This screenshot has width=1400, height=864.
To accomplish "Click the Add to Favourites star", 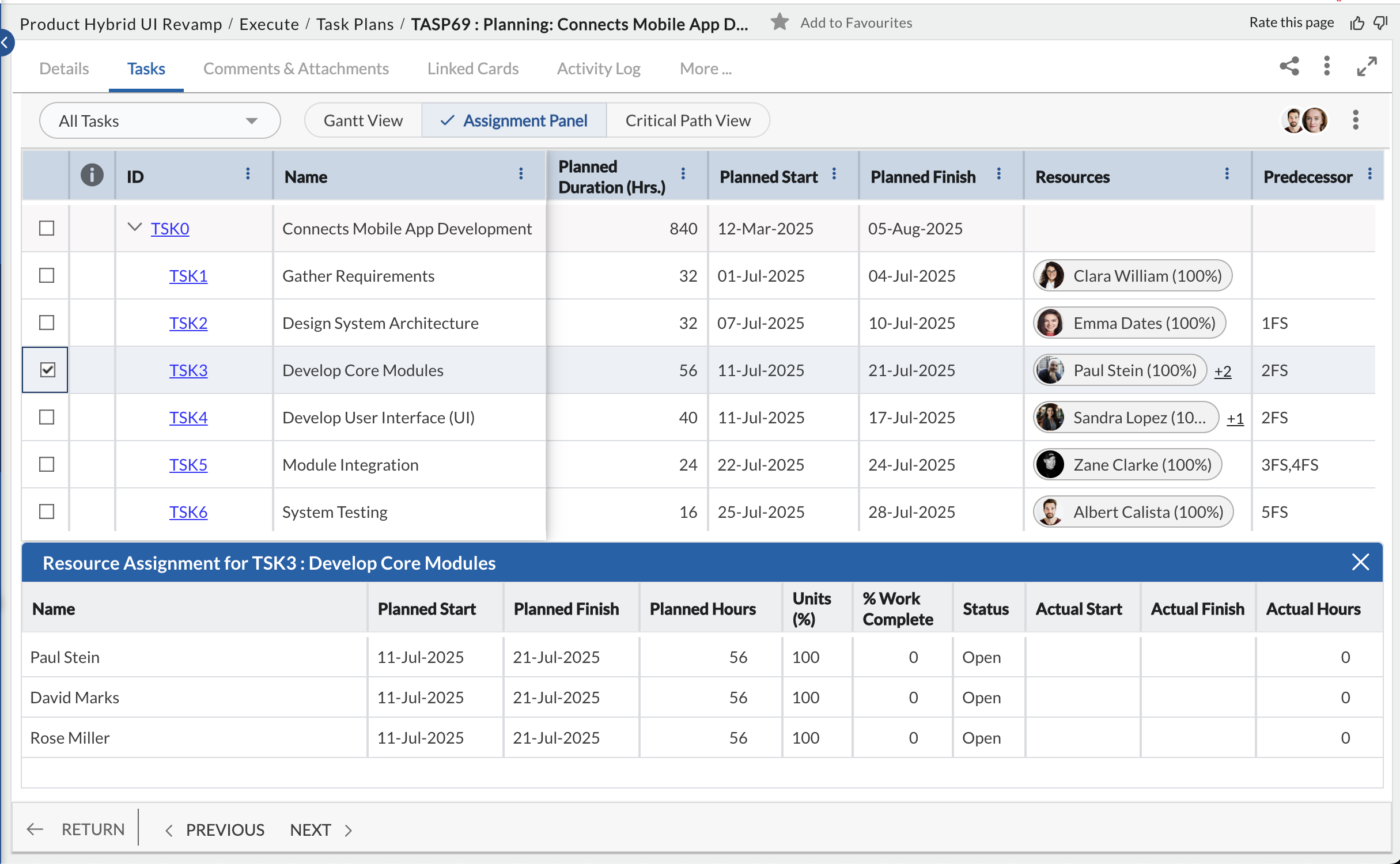I will click(779, 22).
